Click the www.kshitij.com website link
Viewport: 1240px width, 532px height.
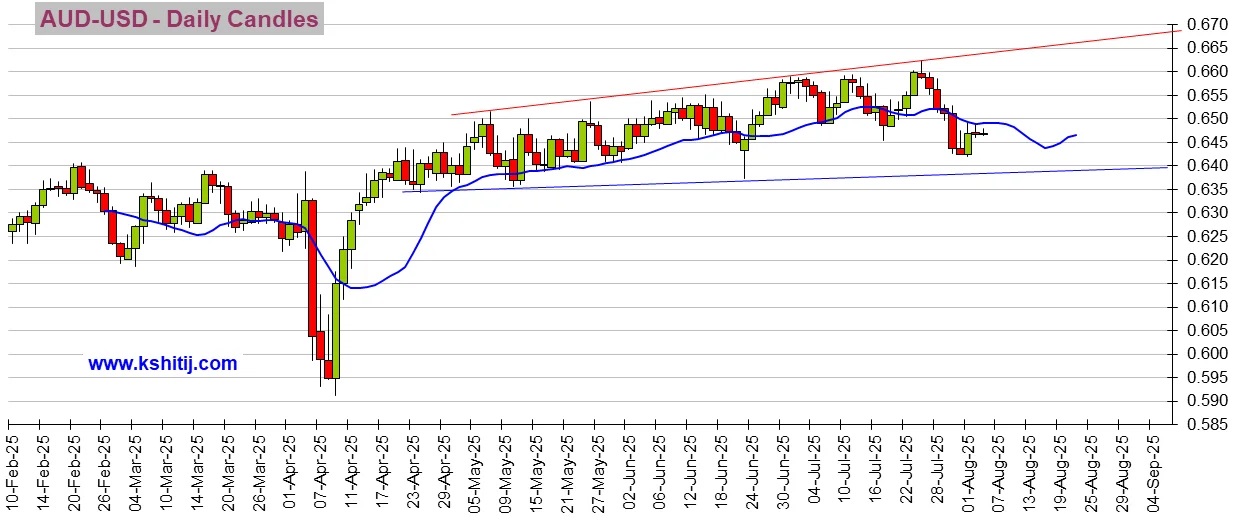tap(163, 364)
